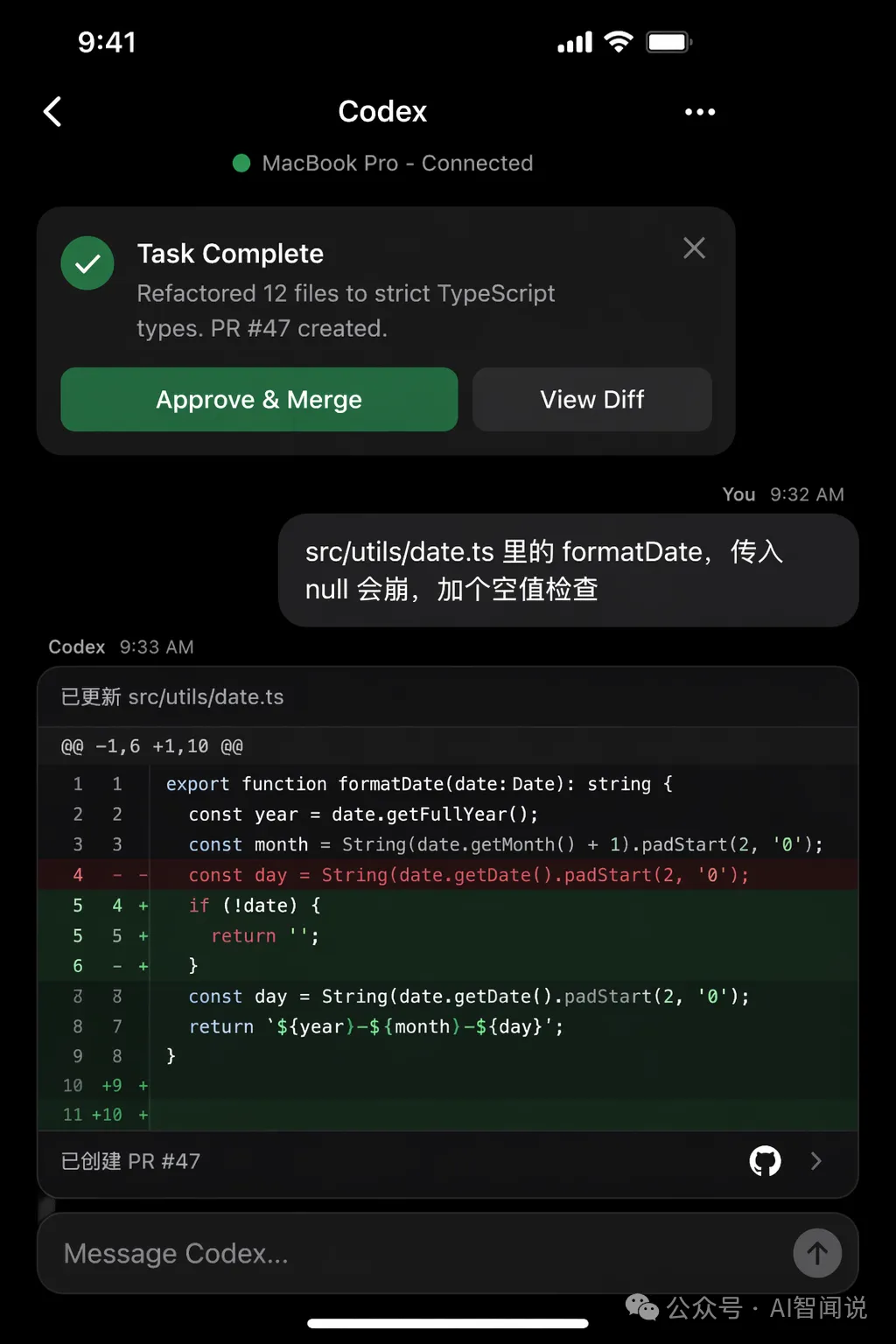
Task: Send message with the up-arrow button
Action: tap(817, 1253)
